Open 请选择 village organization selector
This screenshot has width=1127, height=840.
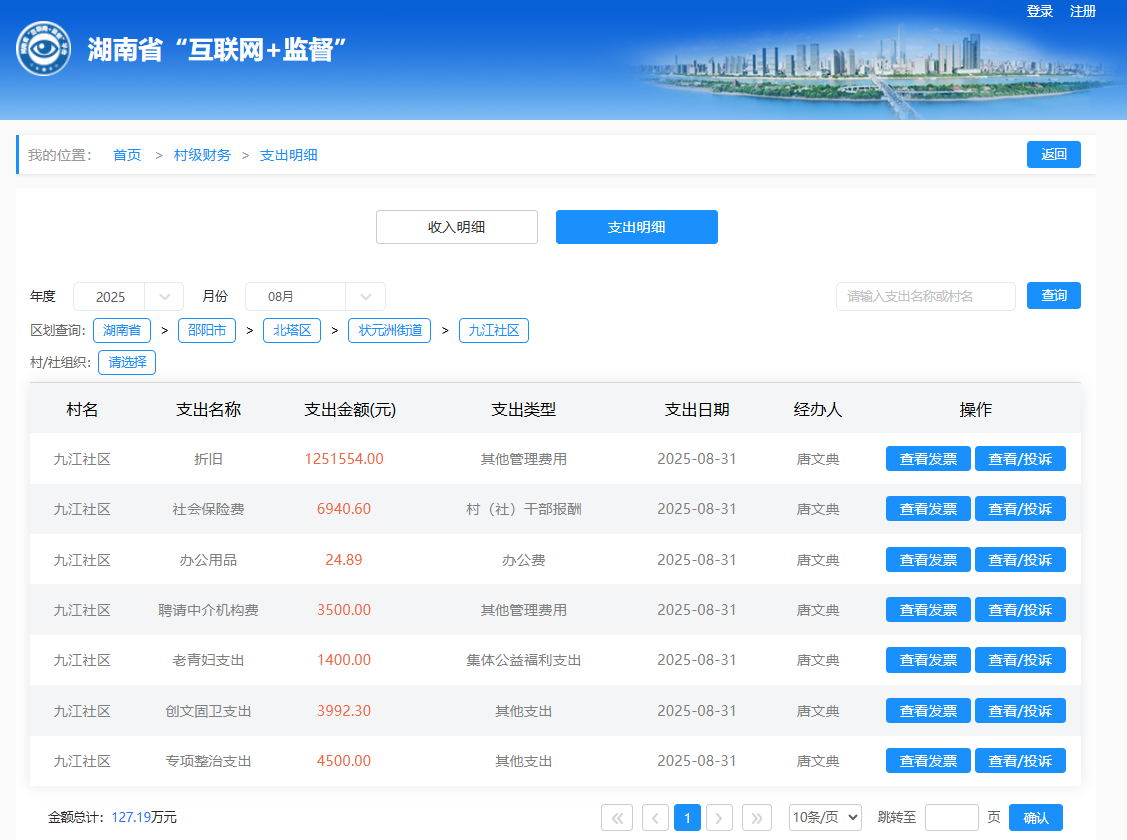pos(127,363)
